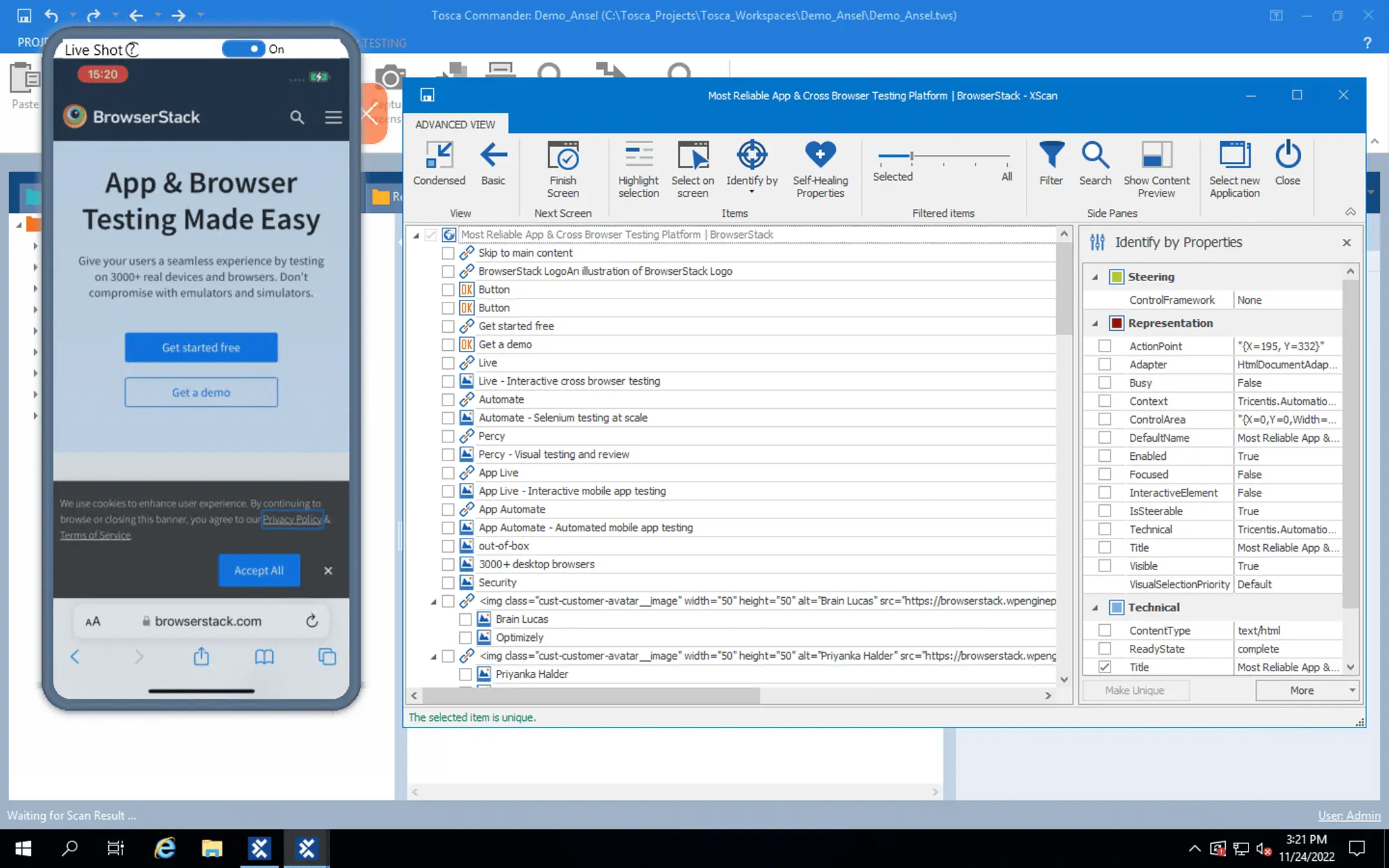Click the More button
This screenshot has height=868, width=1389.
pyautogui.click(x=1301, y=691)
